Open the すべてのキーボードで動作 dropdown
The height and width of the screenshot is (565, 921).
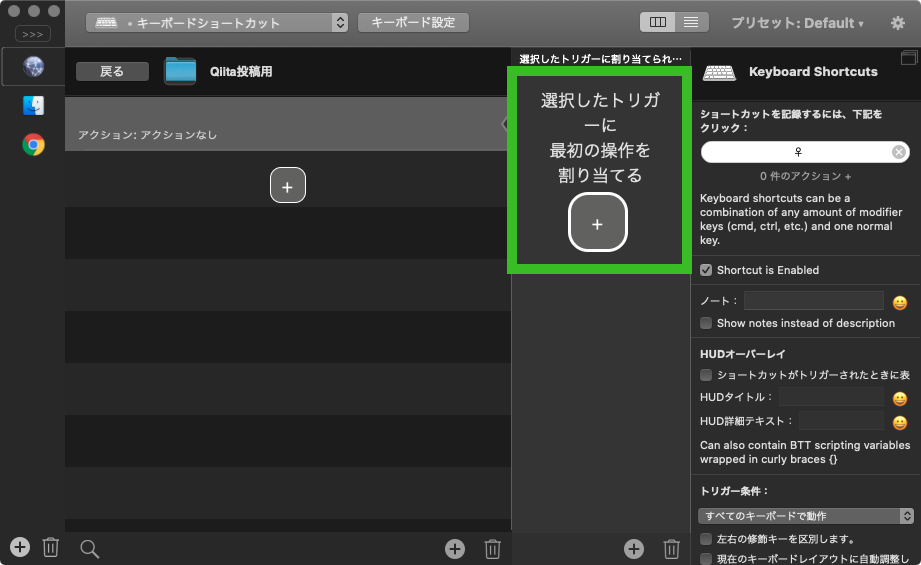pyautogui.click(x=806, y=516)
